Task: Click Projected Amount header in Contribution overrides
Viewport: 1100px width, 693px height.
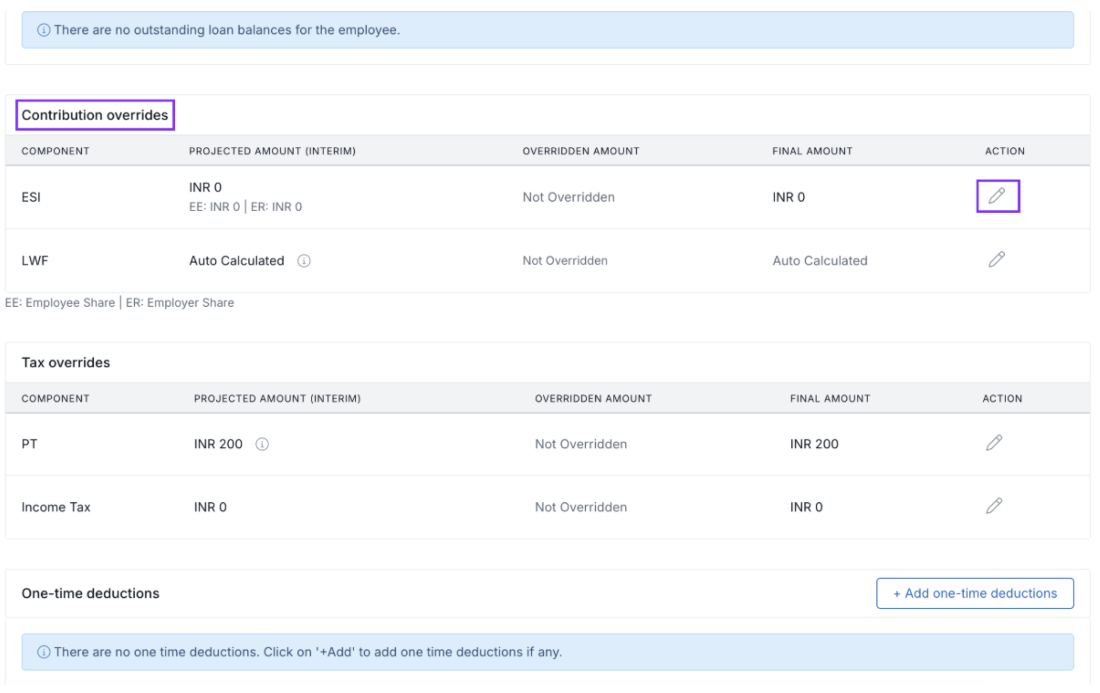Action: (272, 151)
